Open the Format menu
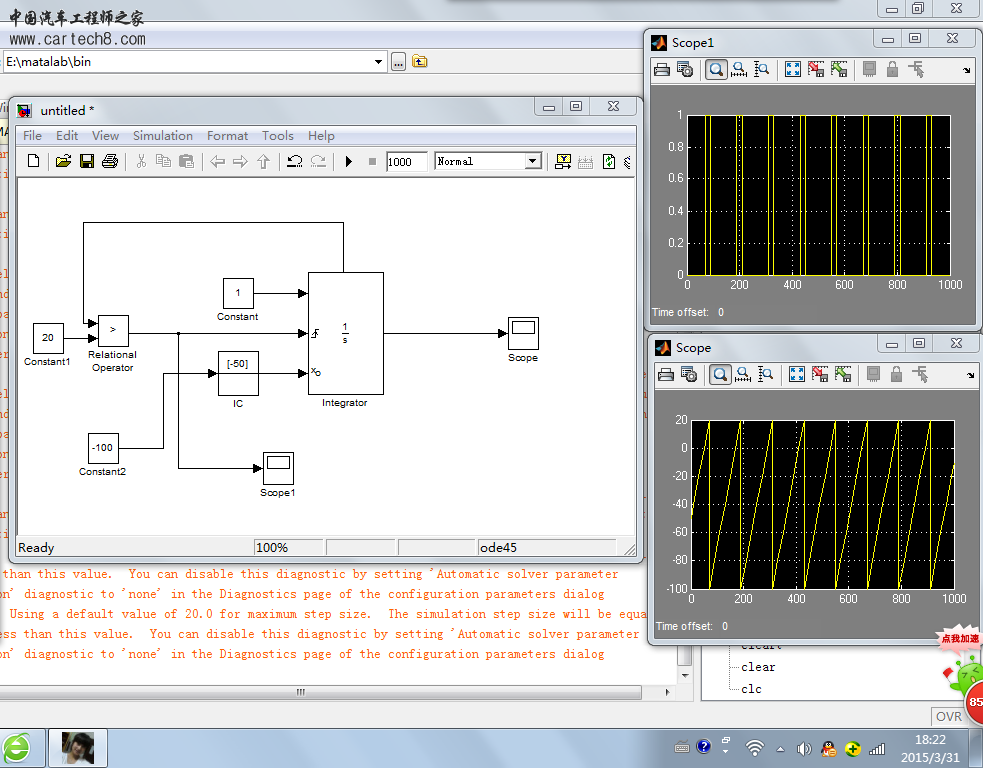983x768 pixels. pyautogui.click(x=227, y=135)
